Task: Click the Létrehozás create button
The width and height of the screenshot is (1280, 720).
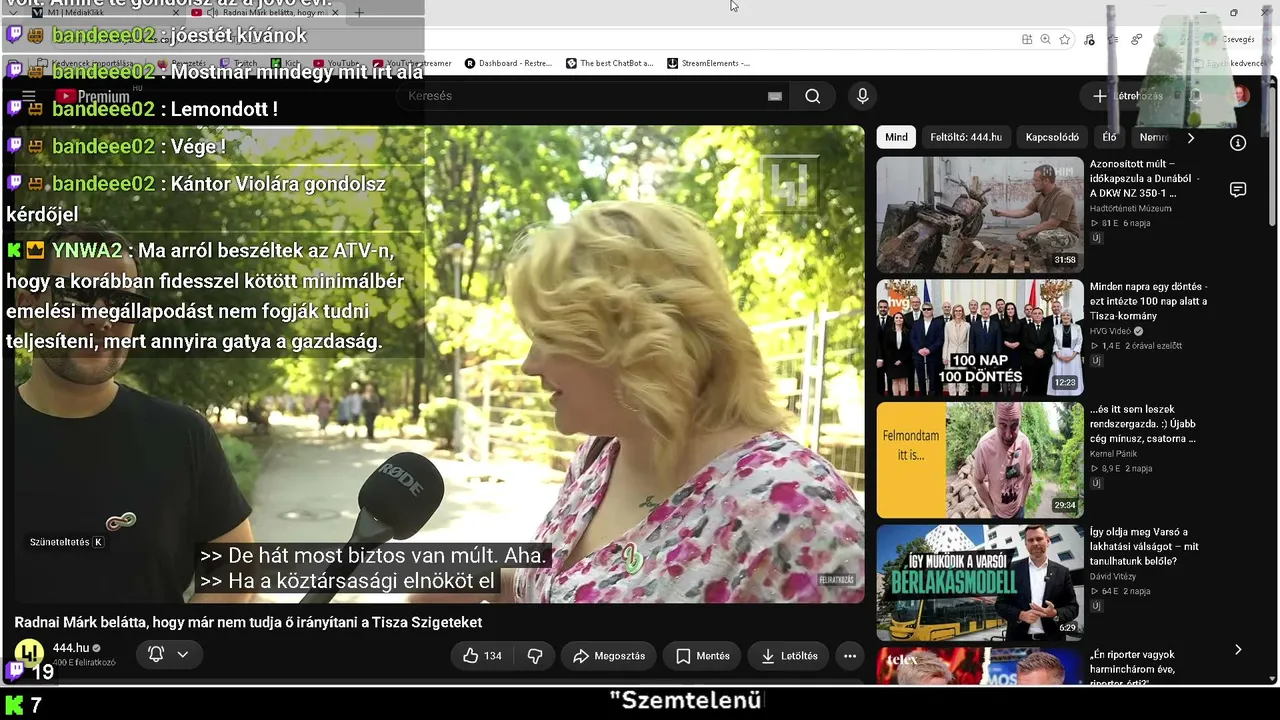Action: [x=1129, y=96]
